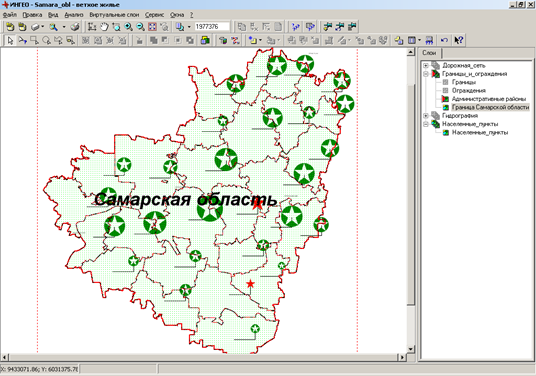536x376 pixels.
Task: Click the second yellow save icon
Action: (x=23, y=27)
